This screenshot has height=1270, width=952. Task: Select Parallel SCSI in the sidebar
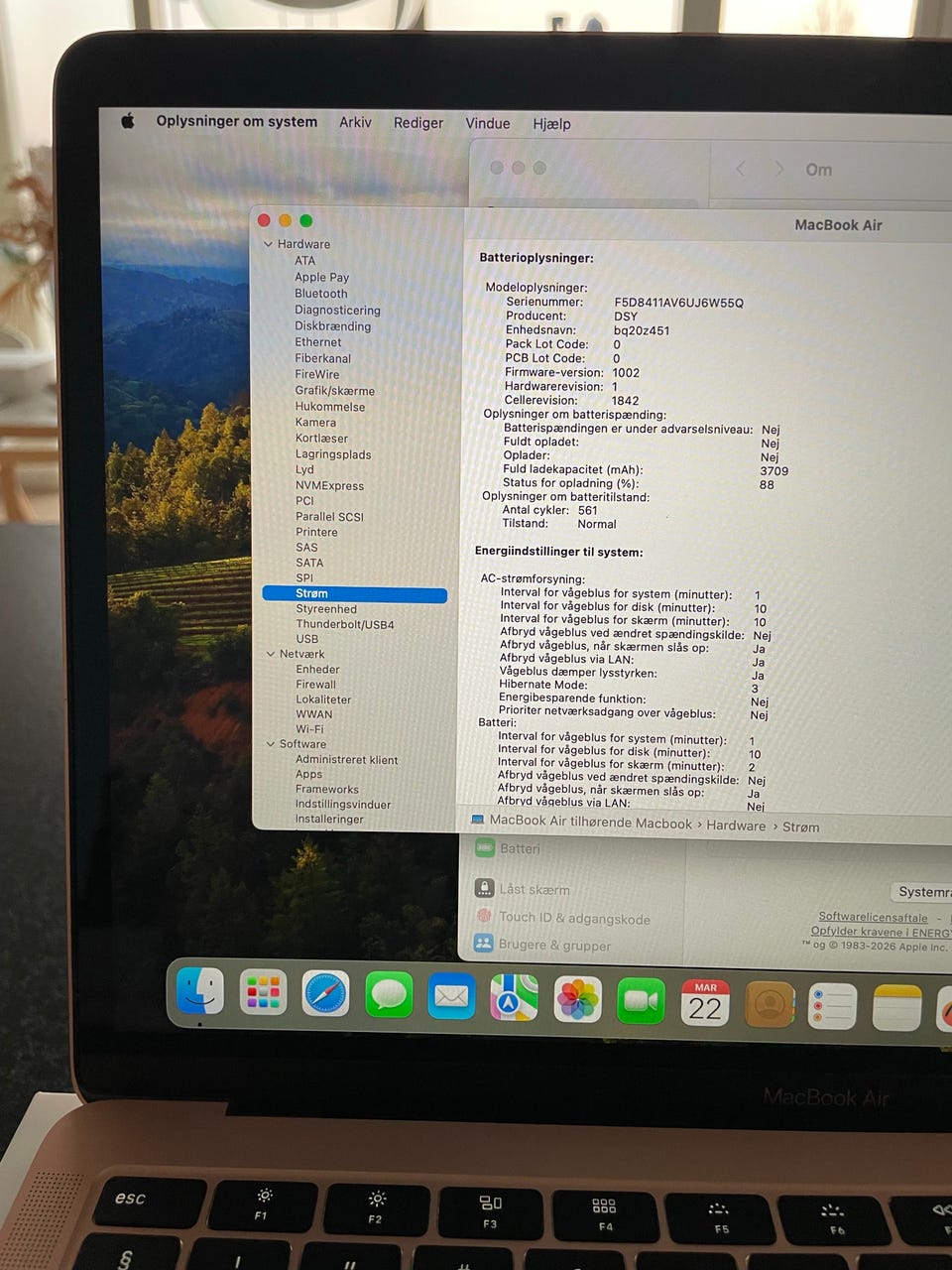tap(329, 517)
